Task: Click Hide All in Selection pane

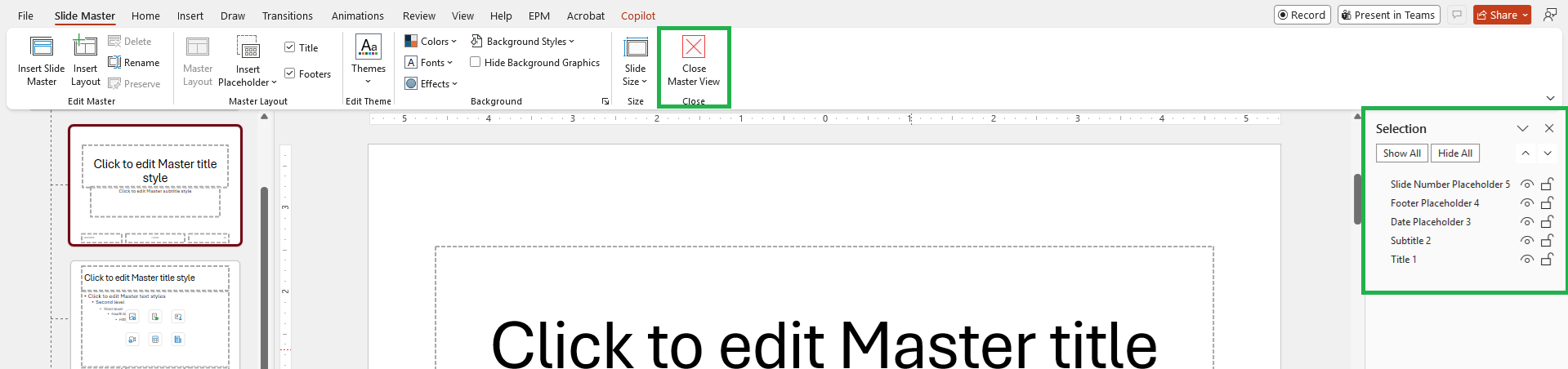Action: pos(1455,153)
